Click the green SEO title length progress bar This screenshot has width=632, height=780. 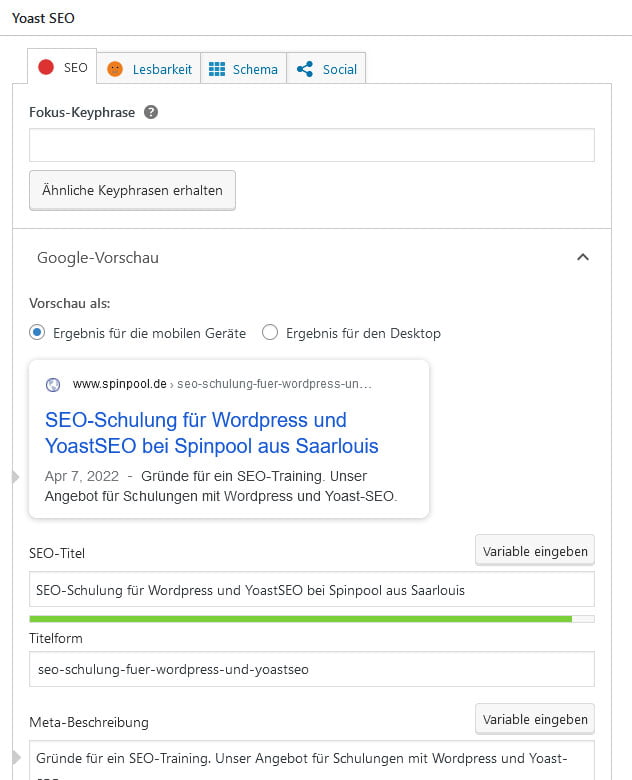(x=312, y=619)
